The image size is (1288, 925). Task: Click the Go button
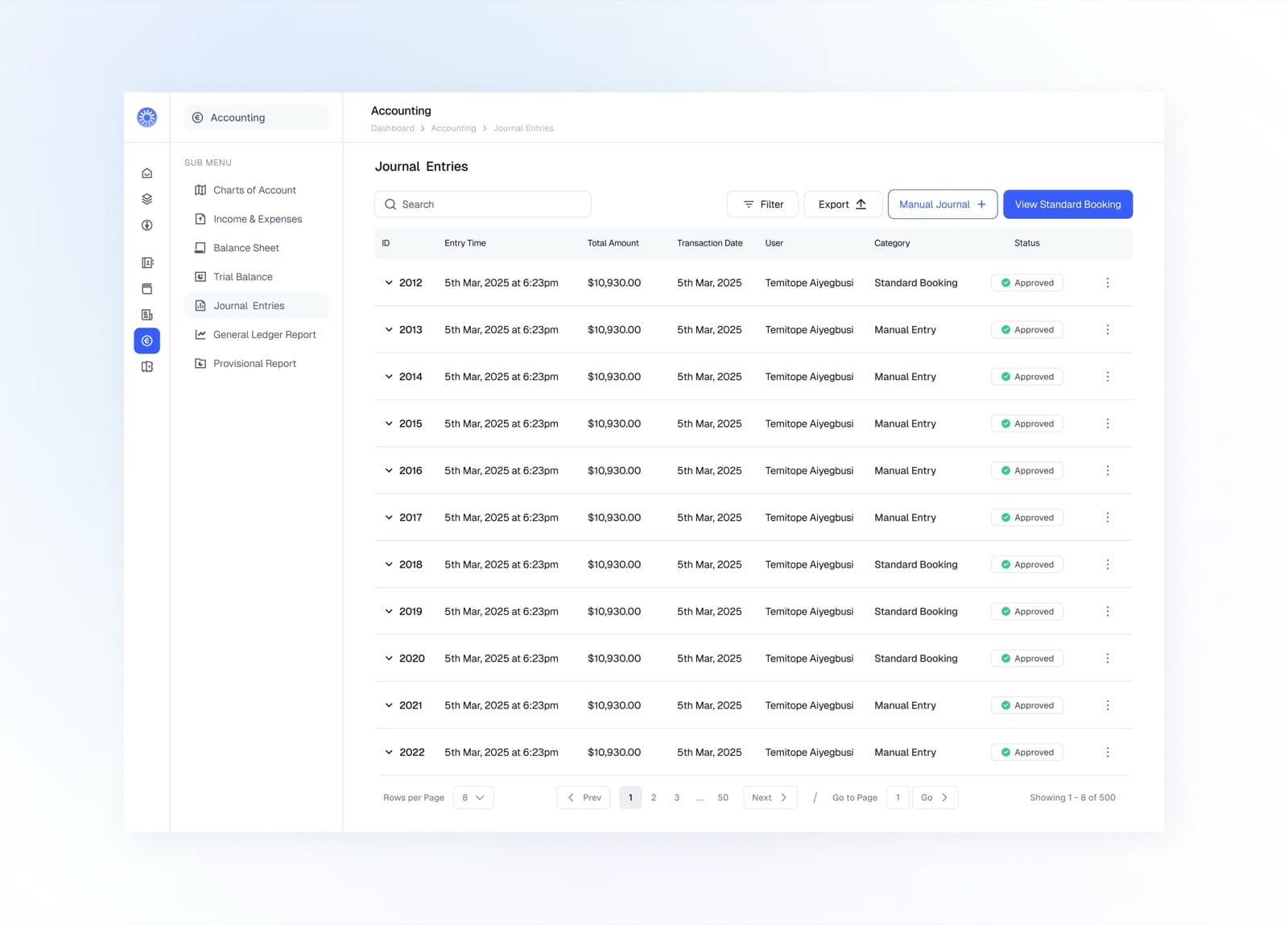coord(935,798)
